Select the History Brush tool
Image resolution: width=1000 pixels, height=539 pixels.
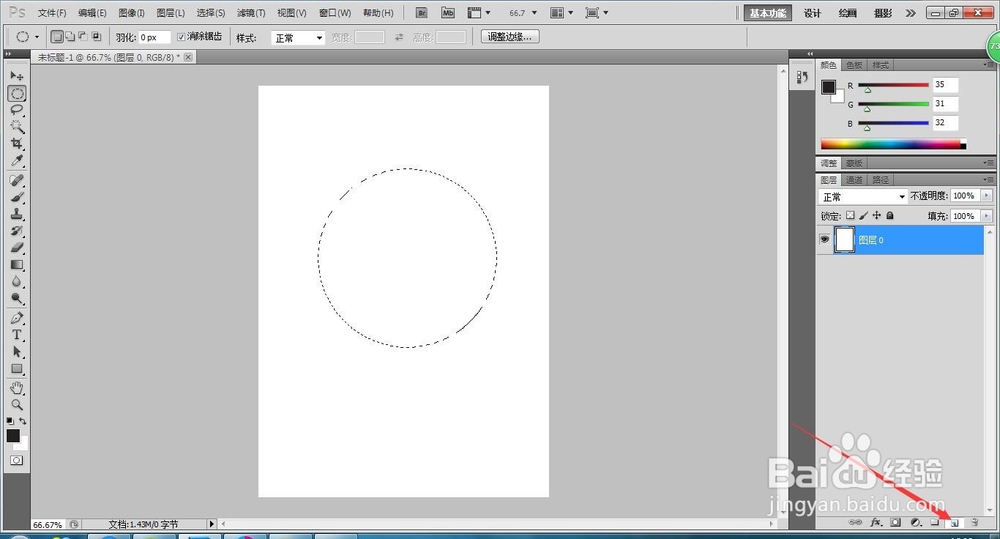17,231
